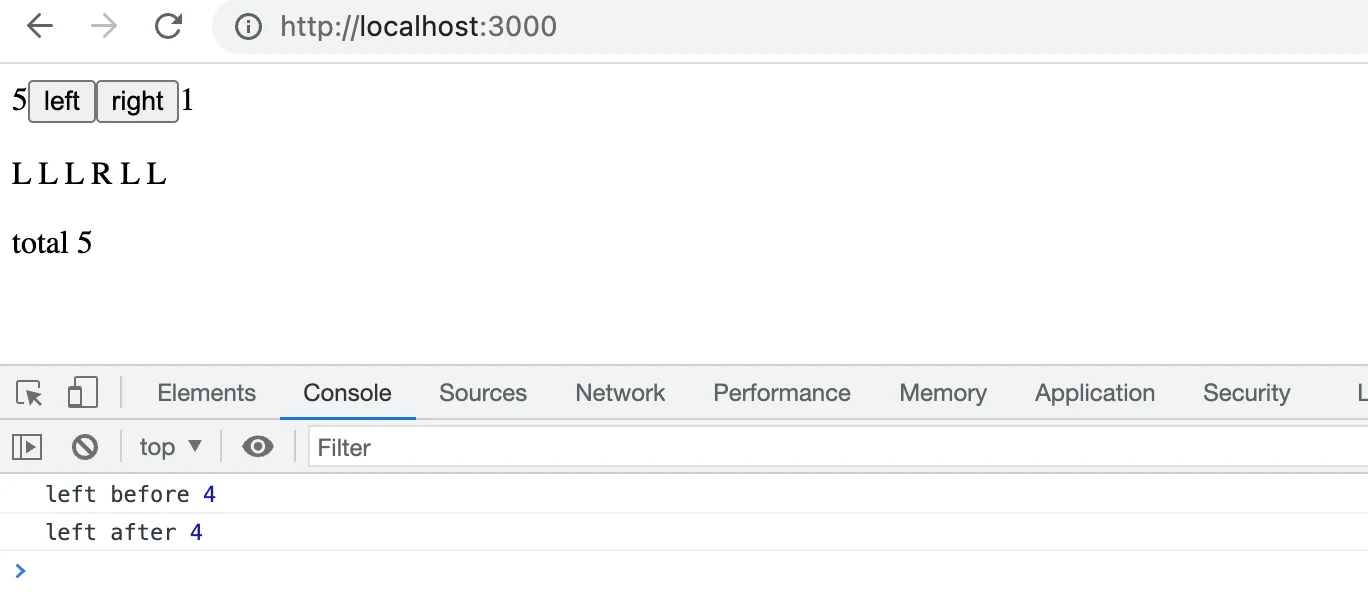Click the left button on the page

point(62,101)
